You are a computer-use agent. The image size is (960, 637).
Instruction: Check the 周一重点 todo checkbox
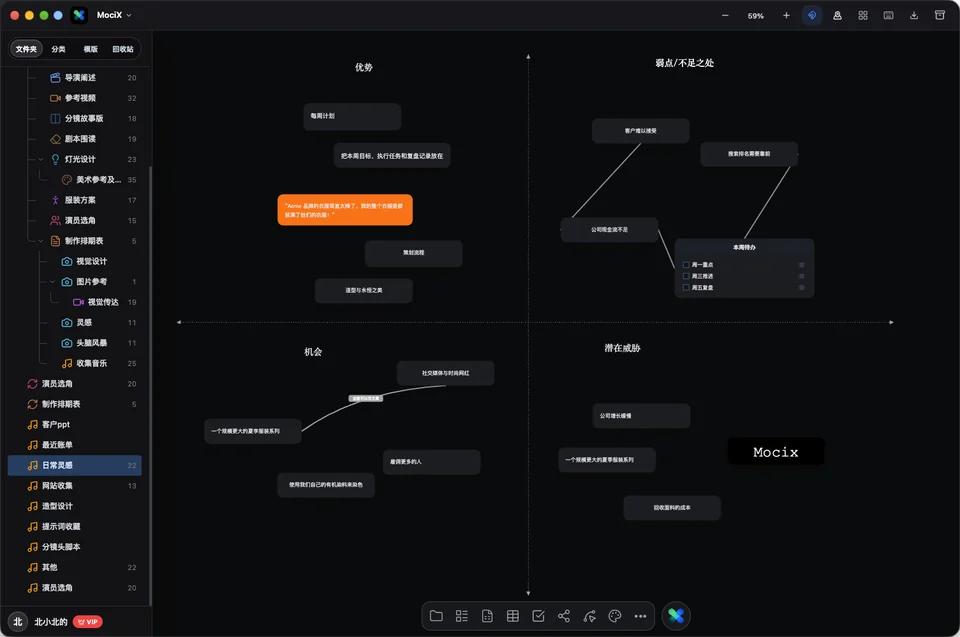(x=686, y=265)
